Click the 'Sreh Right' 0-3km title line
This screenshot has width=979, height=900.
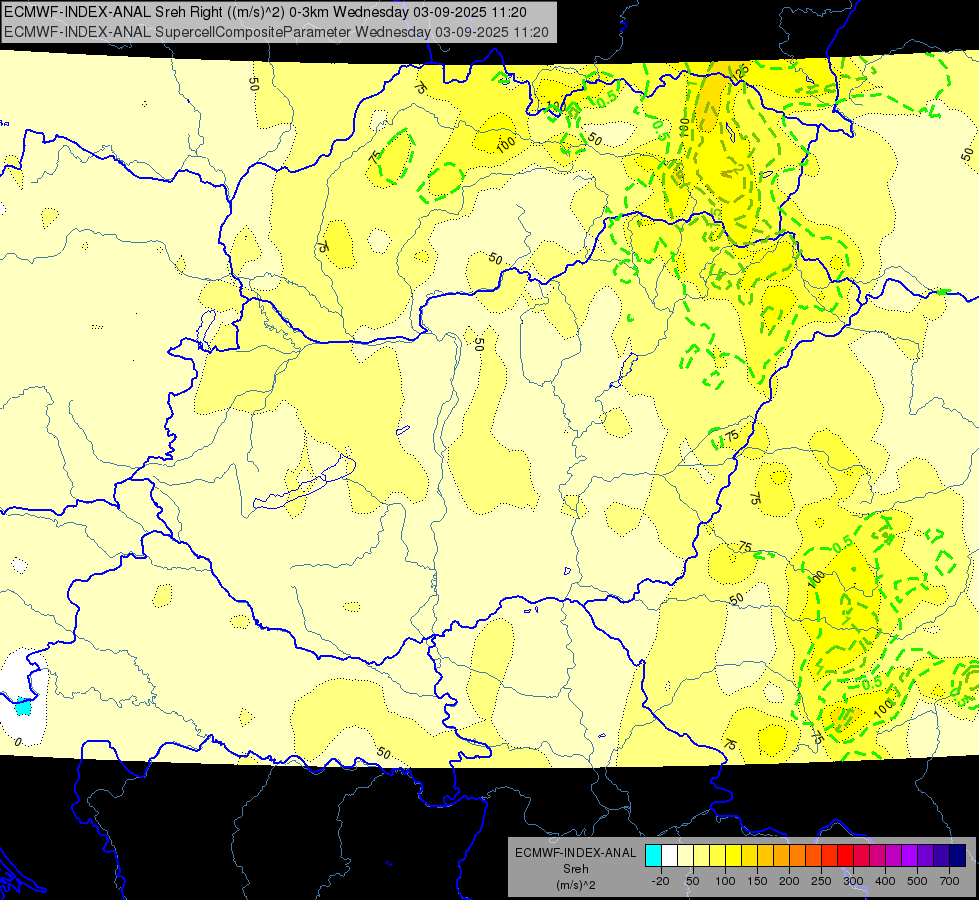coord(265,12)
